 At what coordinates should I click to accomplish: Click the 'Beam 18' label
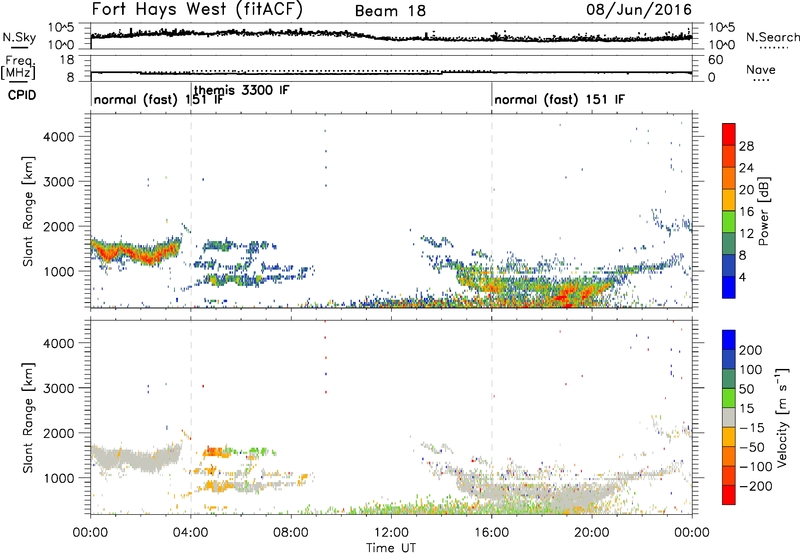tap(390, 11)
